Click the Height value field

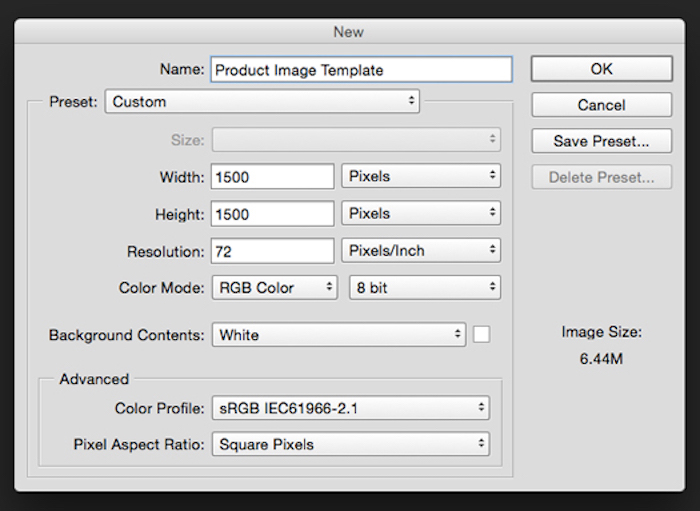tap(272, 214)
